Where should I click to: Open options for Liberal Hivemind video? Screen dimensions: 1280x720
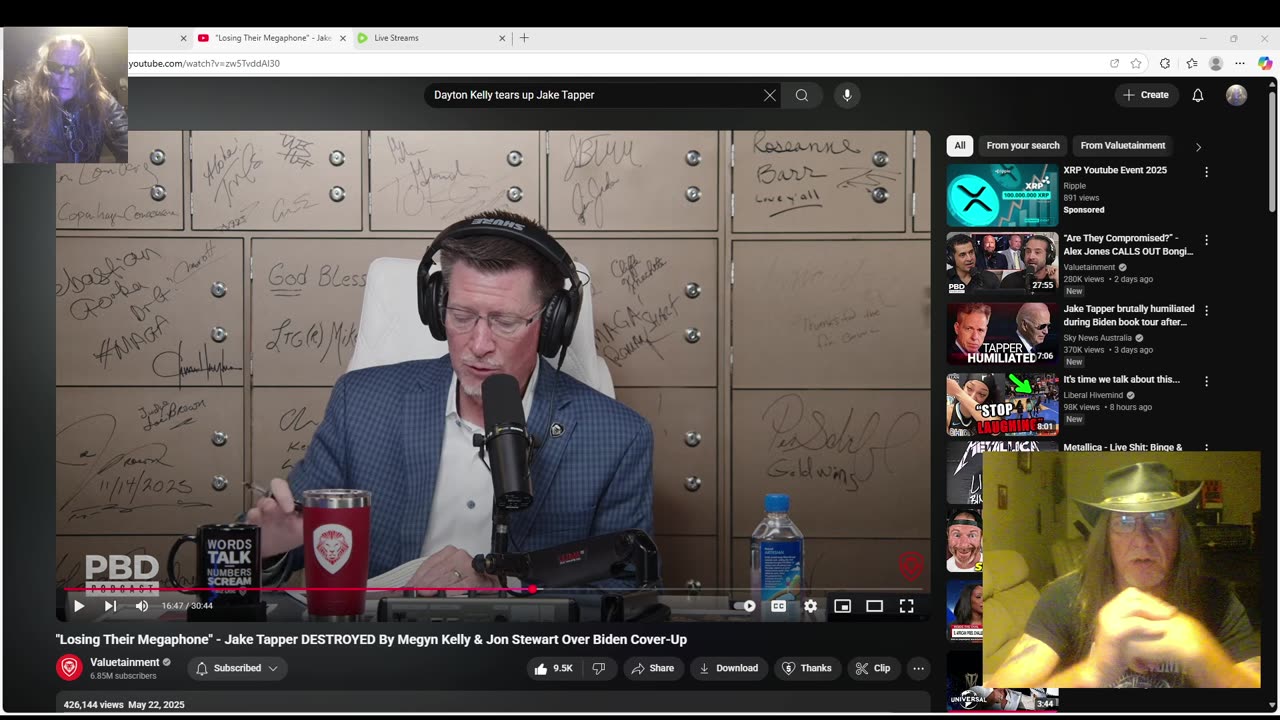pos(1206,381)
